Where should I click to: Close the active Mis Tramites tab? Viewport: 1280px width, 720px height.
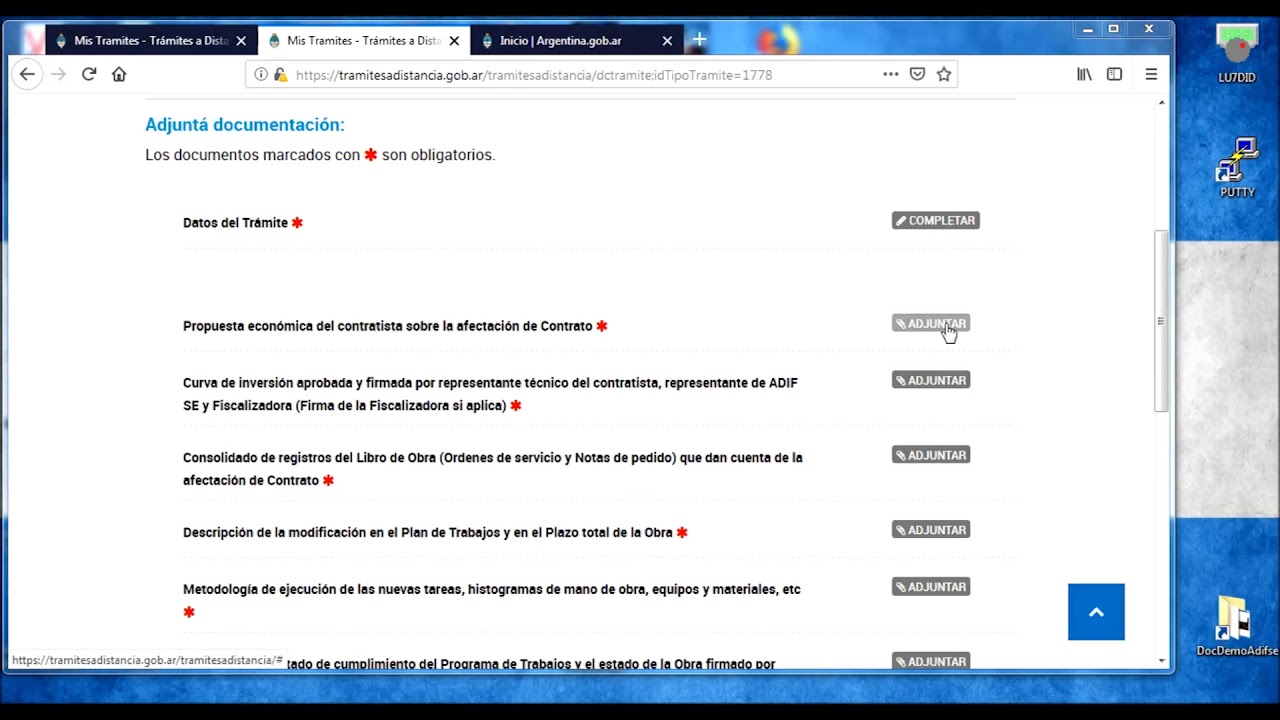(x=454, y=41)
